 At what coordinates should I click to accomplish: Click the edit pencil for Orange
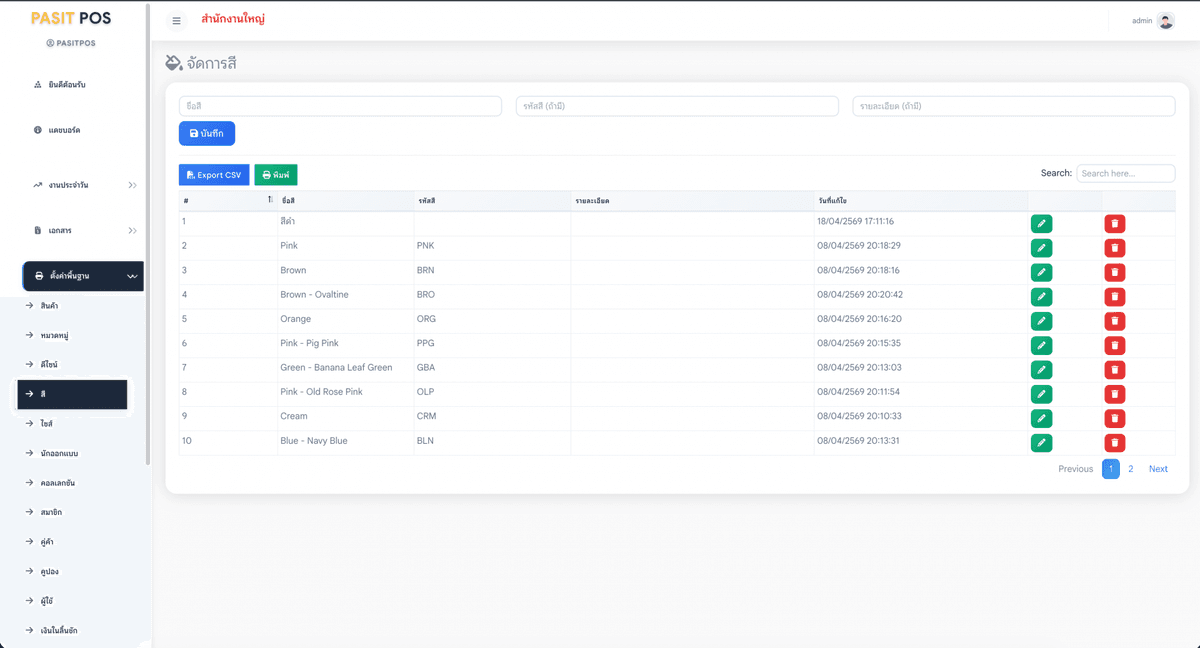pos(1041,321)
